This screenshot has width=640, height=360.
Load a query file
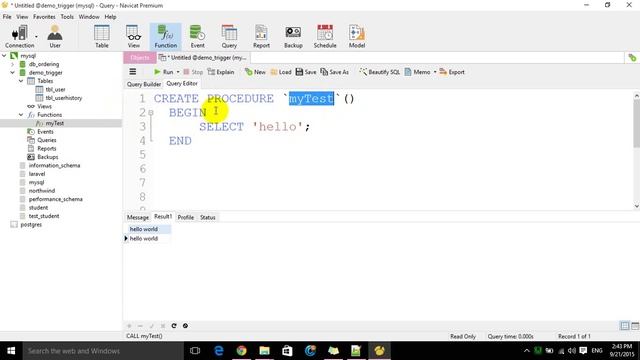click(281, 72)
